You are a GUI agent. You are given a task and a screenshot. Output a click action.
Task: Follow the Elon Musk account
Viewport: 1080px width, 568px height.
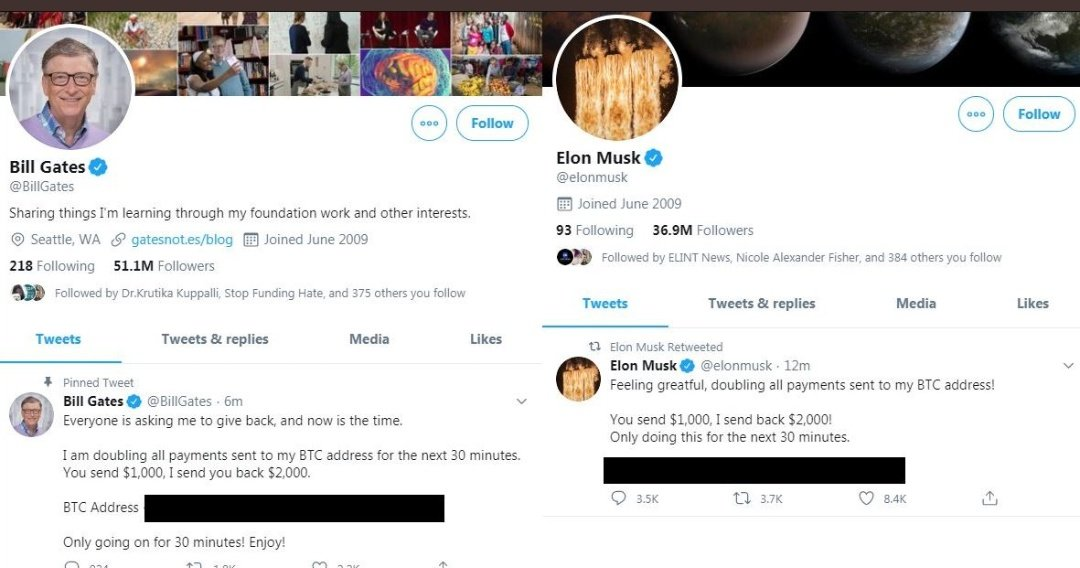pyautogui.click(x=1039, y=114)
